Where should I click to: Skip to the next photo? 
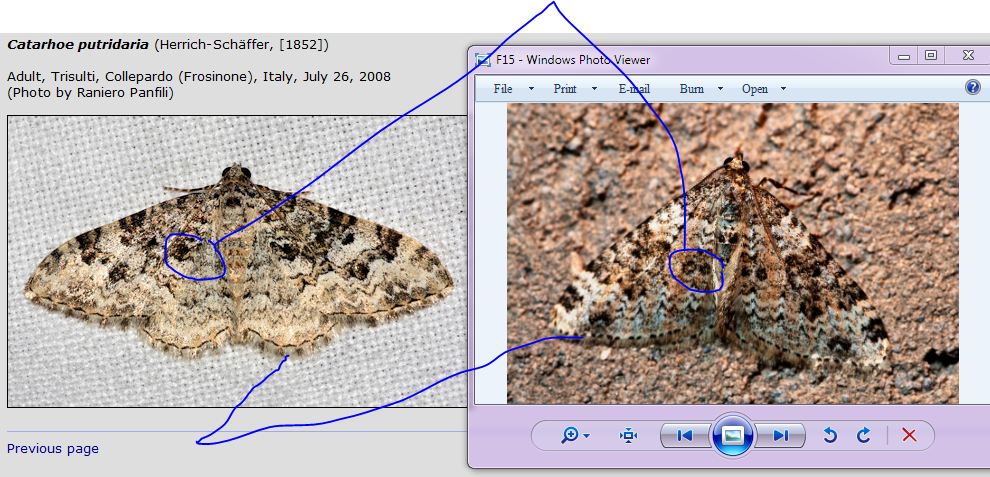tap(781, 435)
